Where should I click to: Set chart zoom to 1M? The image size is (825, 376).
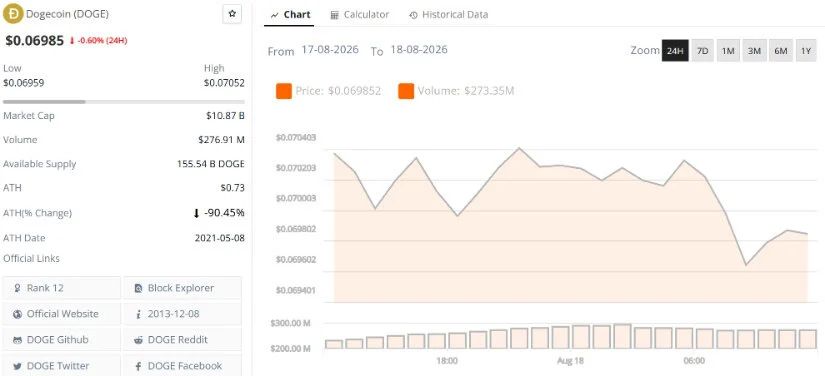pyautogui.click(x=728, y=51)
